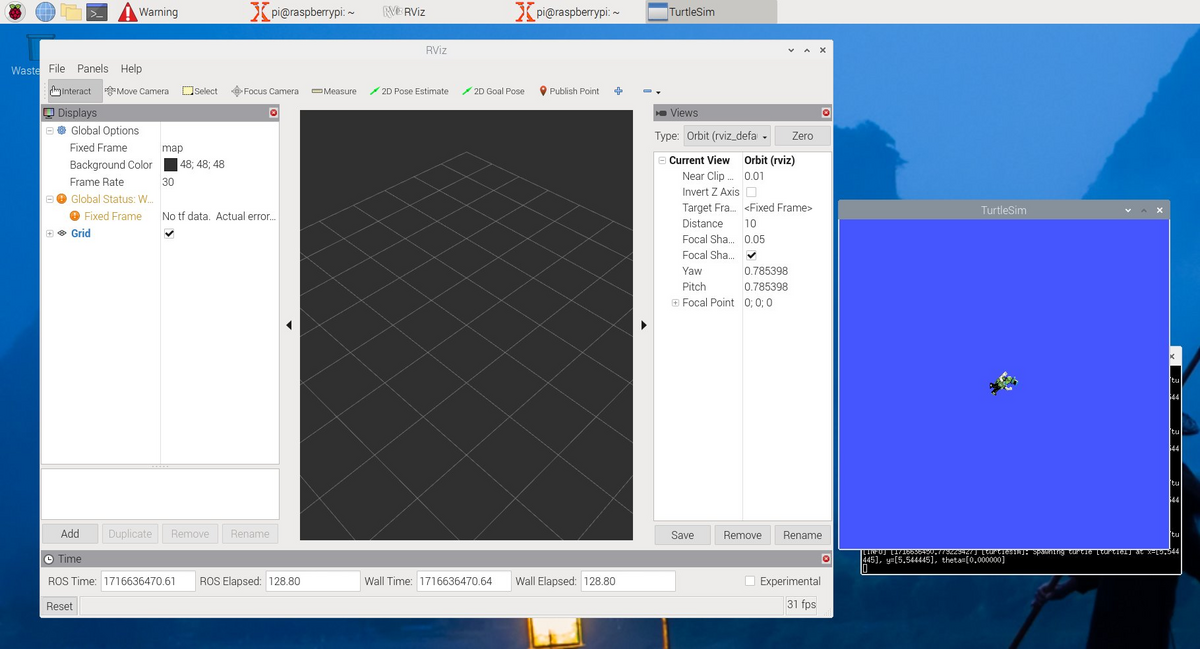Image resolution: width=1200 pixels, height=649 pixels.
Task: Select the 2D Pose Estimate tool
Action: (409, 91)
